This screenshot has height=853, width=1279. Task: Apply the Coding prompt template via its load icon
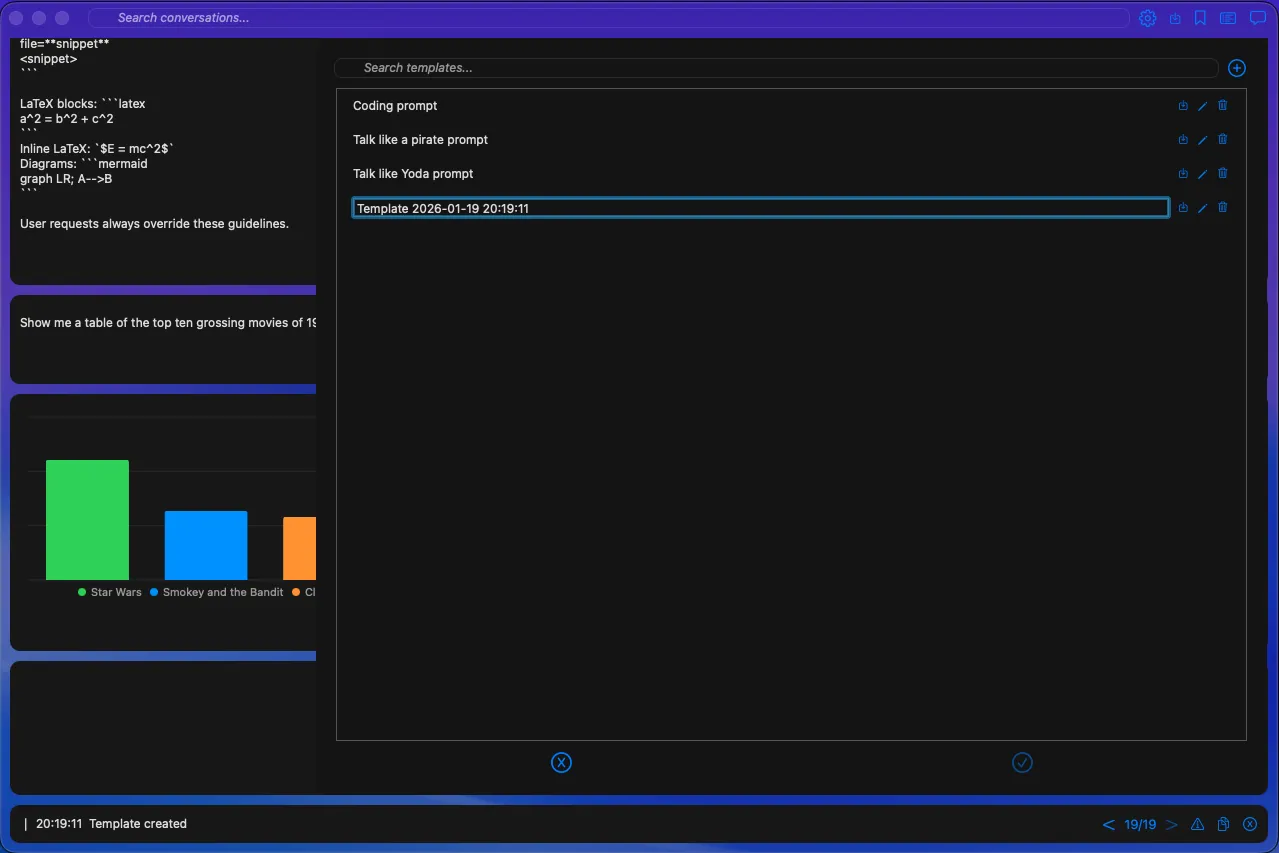(1183, 105)
